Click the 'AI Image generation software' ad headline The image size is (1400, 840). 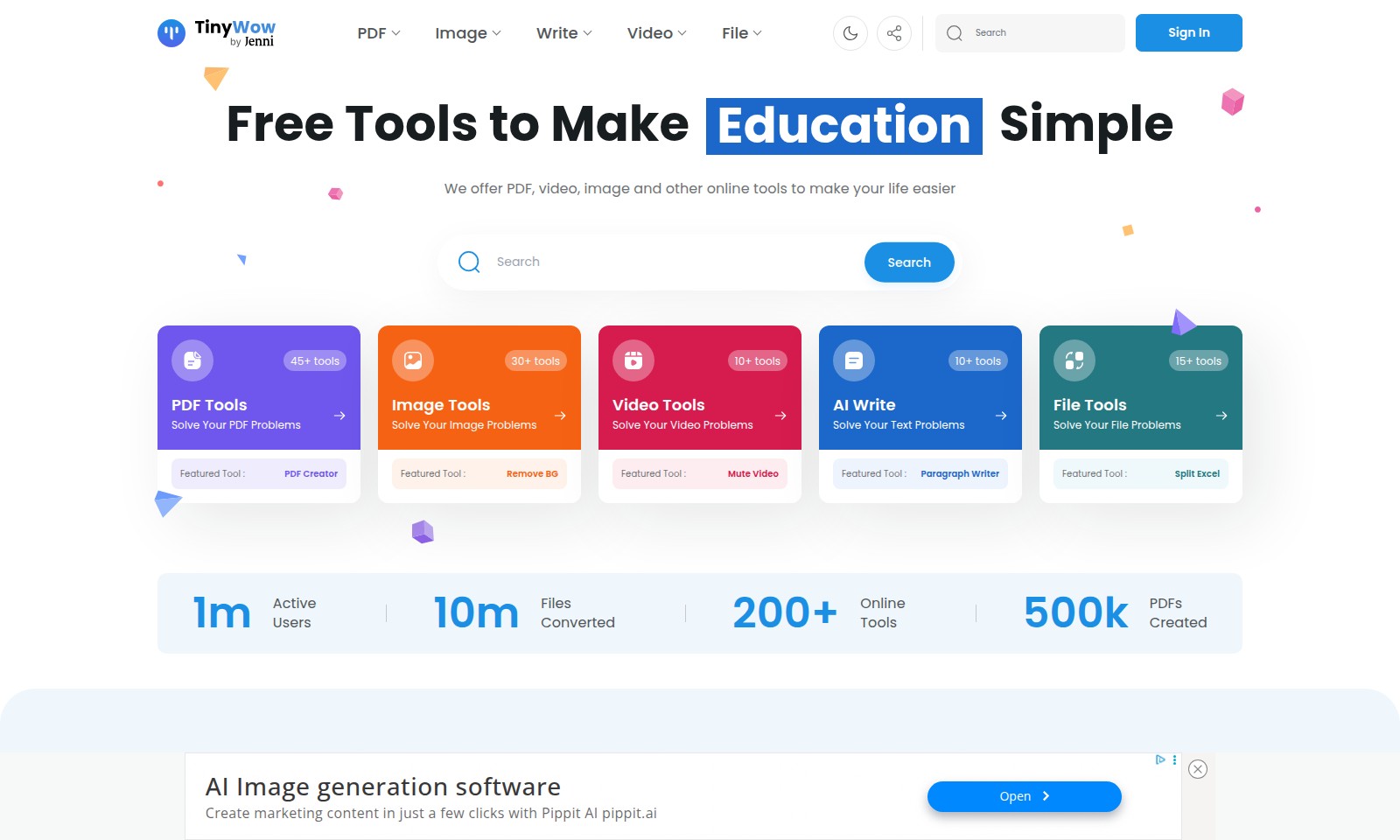point(383,787)
